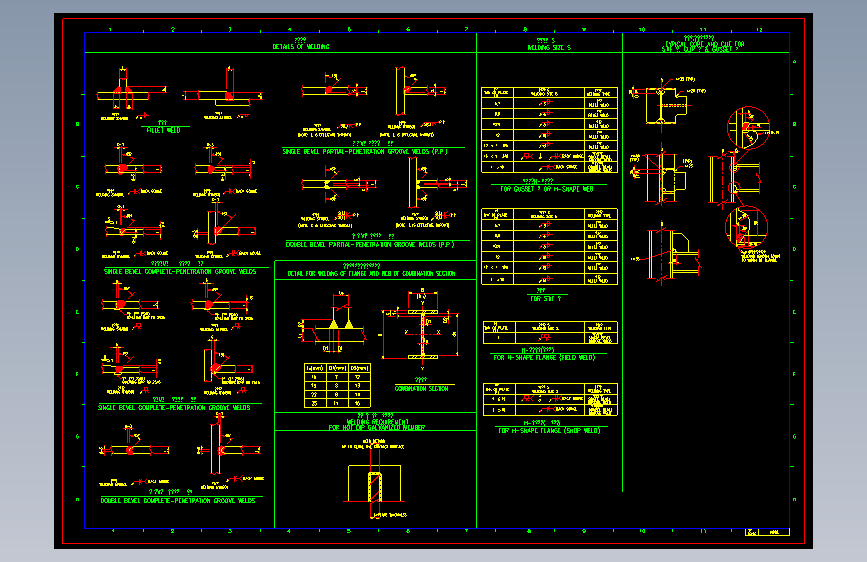The height and width of the screenshot is (562, 867).
Task: Click the 'DETAILS OF WELDING' sheet title
Action: 301,47
